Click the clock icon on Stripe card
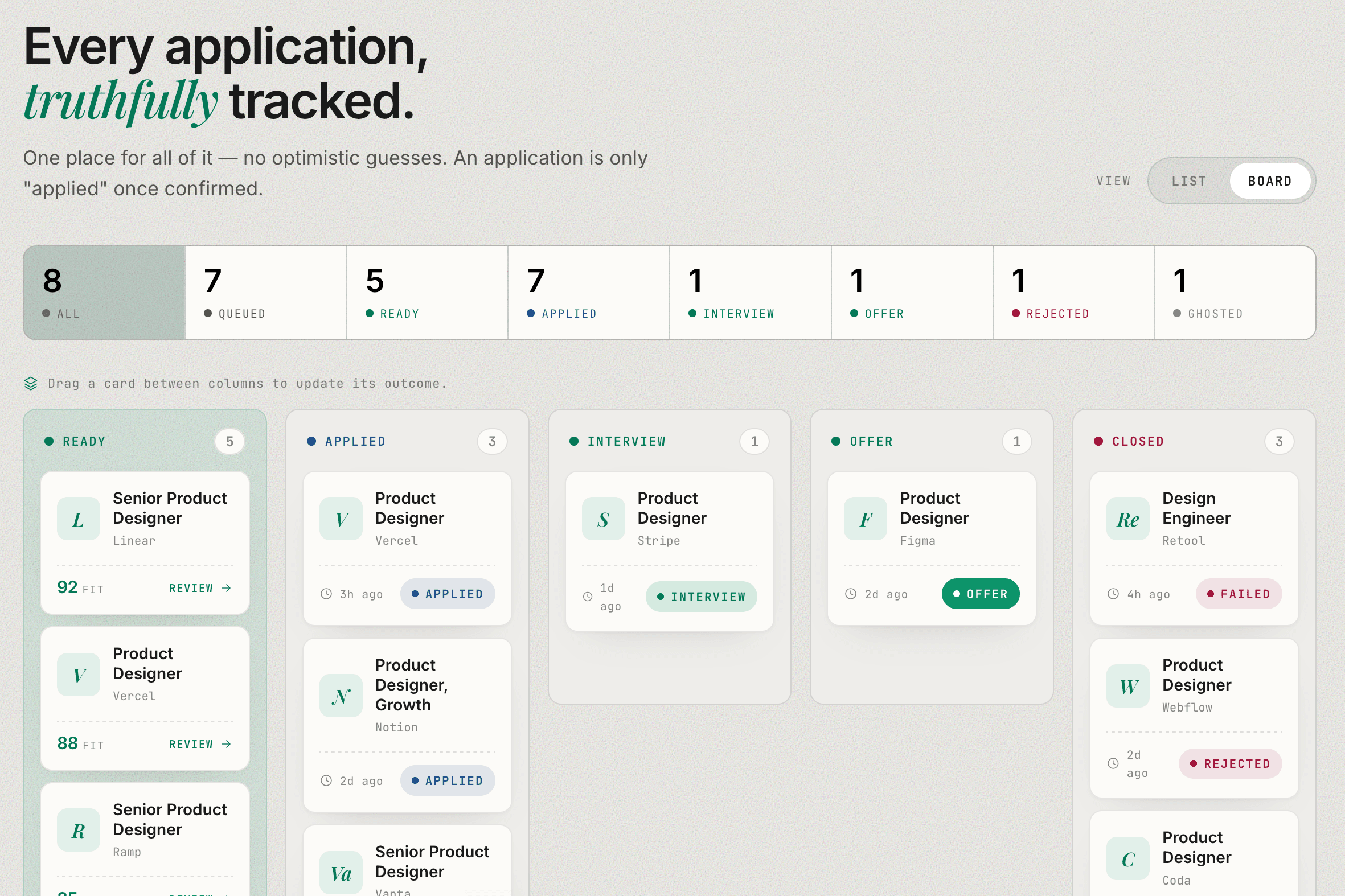The width and height of the screenshot is (1345, 896). [x=588, y=597]
